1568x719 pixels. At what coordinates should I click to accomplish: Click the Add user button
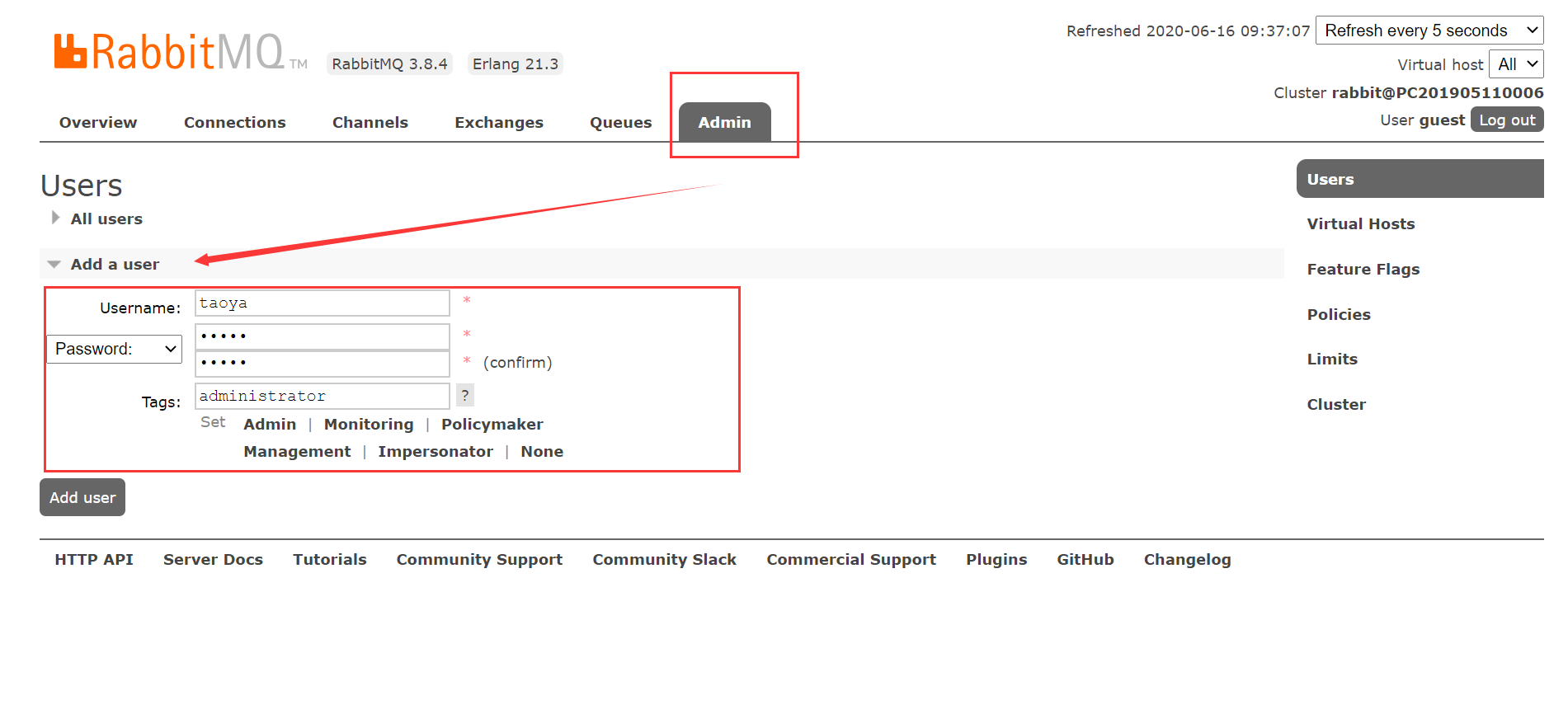[x=82, y=497]
